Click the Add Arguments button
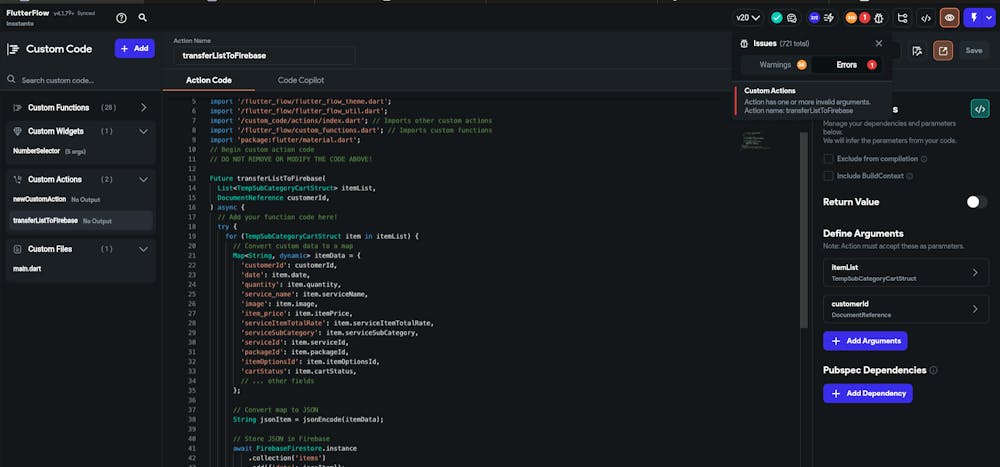1000x467 pixels. coord(865,341)
